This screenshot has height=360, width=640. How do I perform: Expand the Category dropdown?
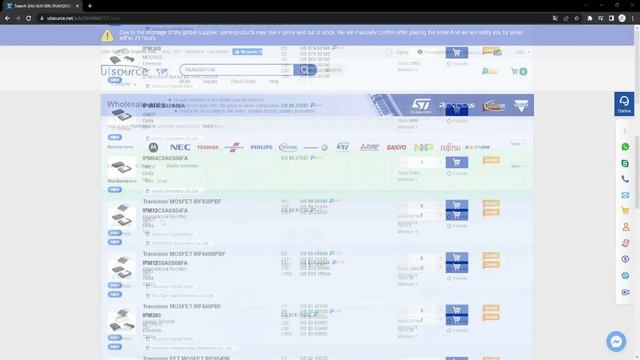[124, 84]
